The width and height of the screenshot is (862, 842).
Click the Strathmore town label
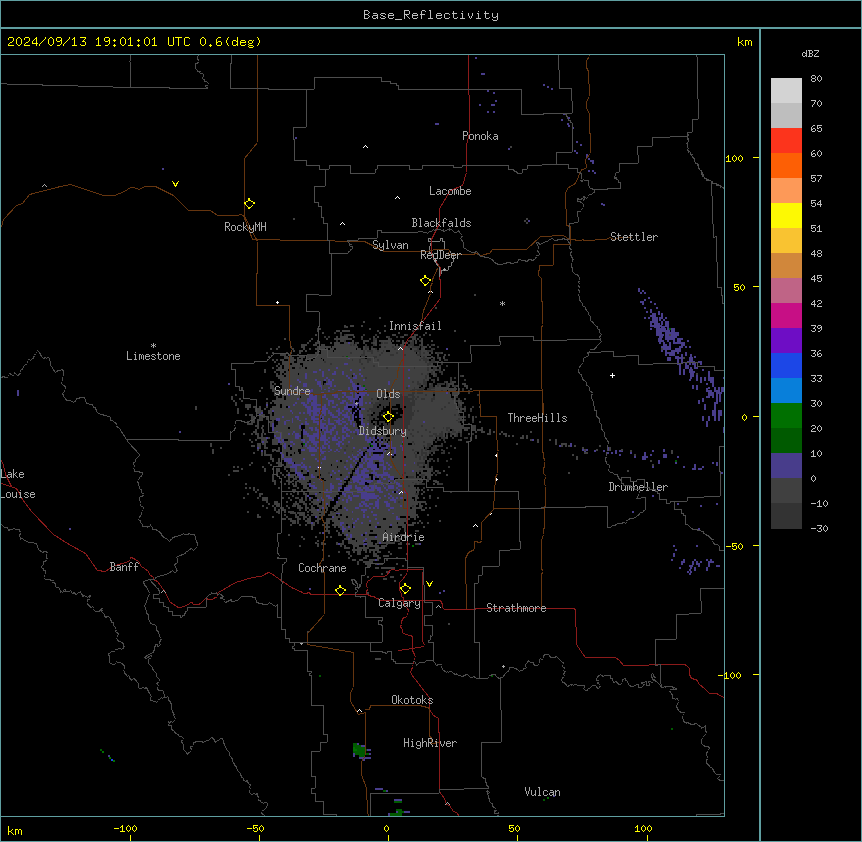516,608
